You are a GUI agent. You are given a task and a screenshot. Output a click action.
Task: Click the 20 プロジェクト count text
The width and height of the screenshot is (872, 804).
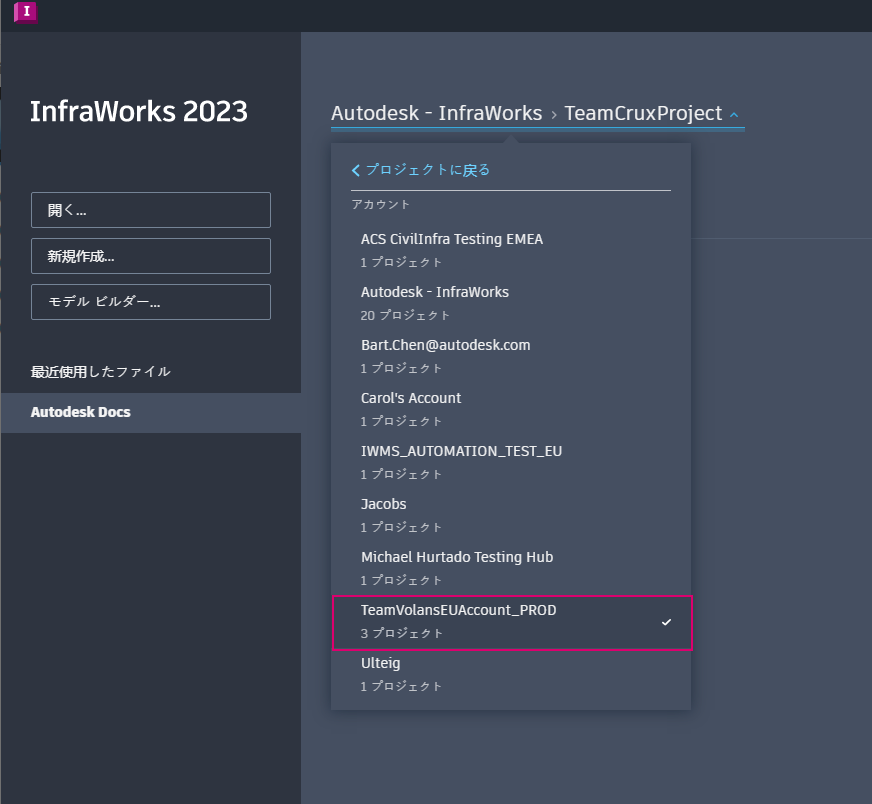coord(405,315)
